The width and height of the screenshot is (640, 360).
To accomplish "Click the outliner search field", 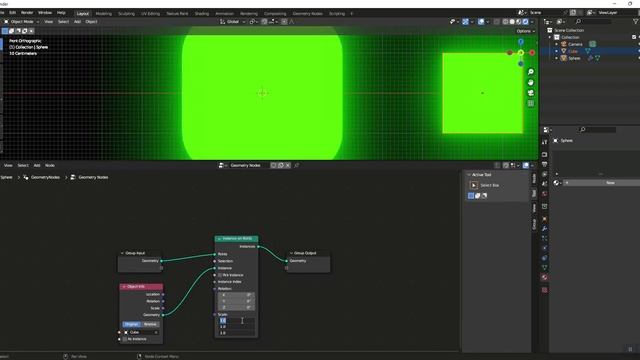I will 593,21.
